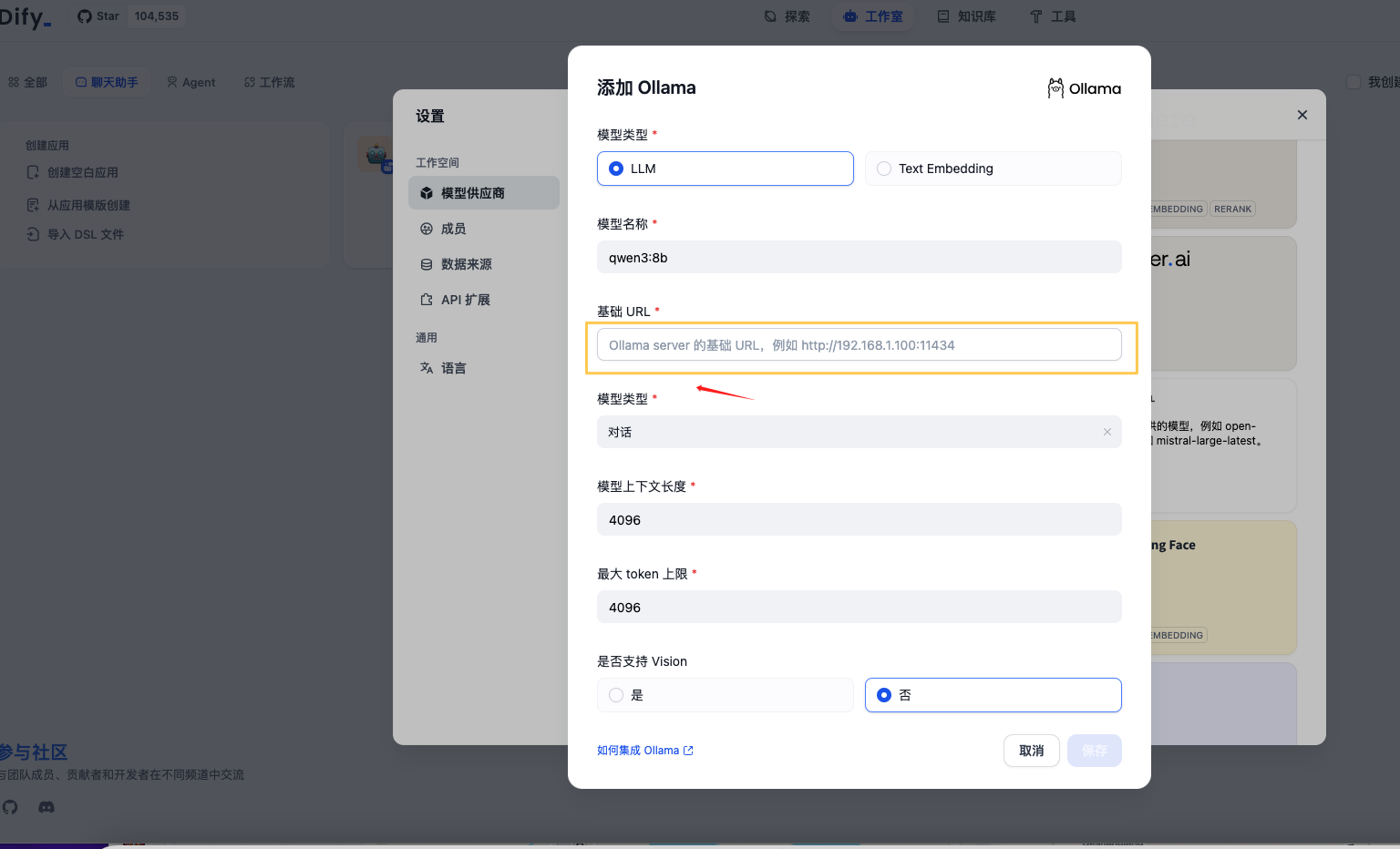Click the 数据来源 database icon
Viewport: 1400px width, 849px height.
click(427, 264)
